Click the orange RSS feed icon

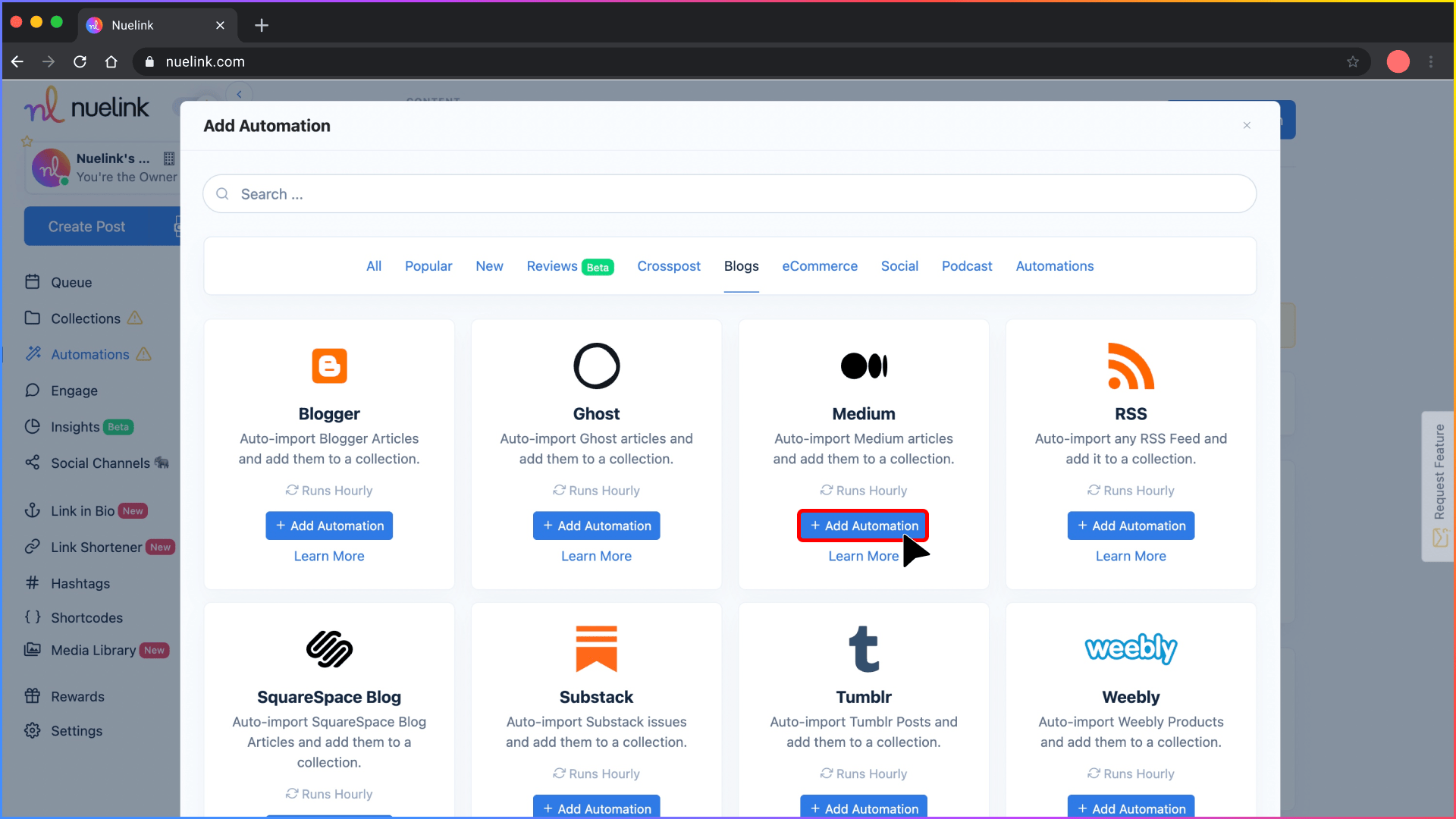pos(1131,366)
